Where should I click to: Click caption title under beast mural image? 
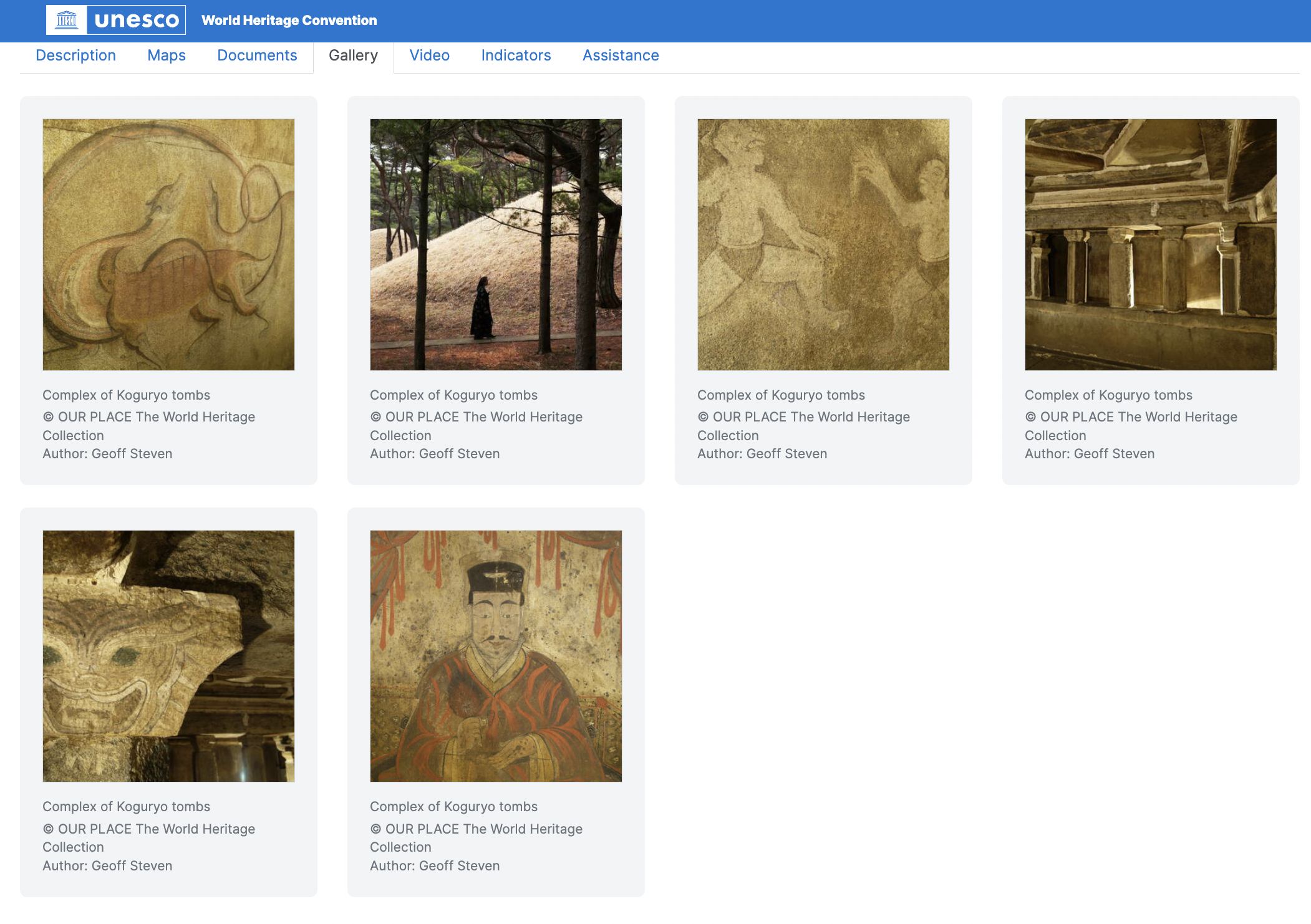coord(126,395)
